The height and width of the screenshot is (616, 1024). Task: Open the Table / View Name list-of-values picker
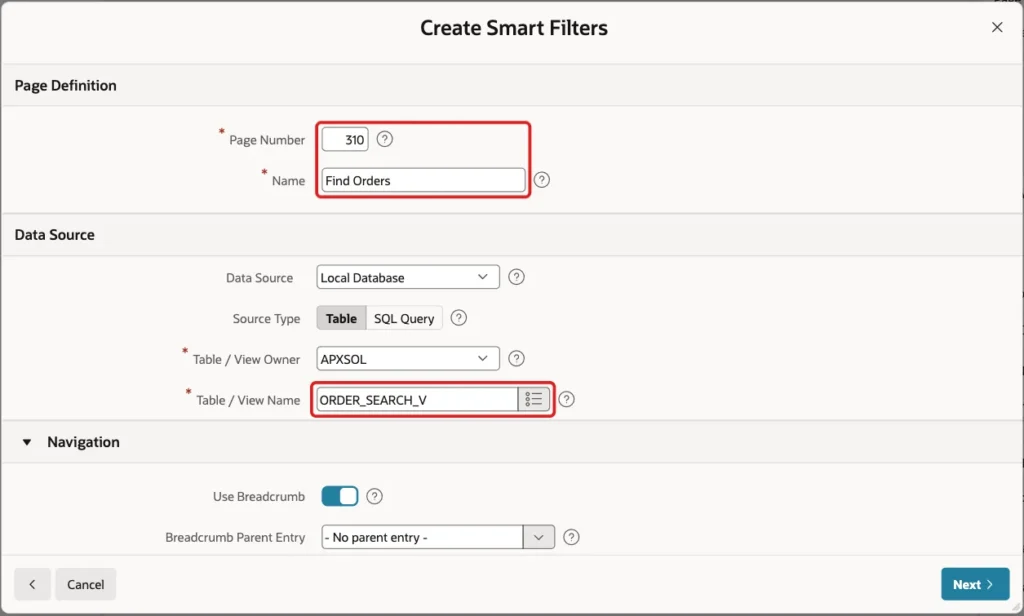pos(534,399)
